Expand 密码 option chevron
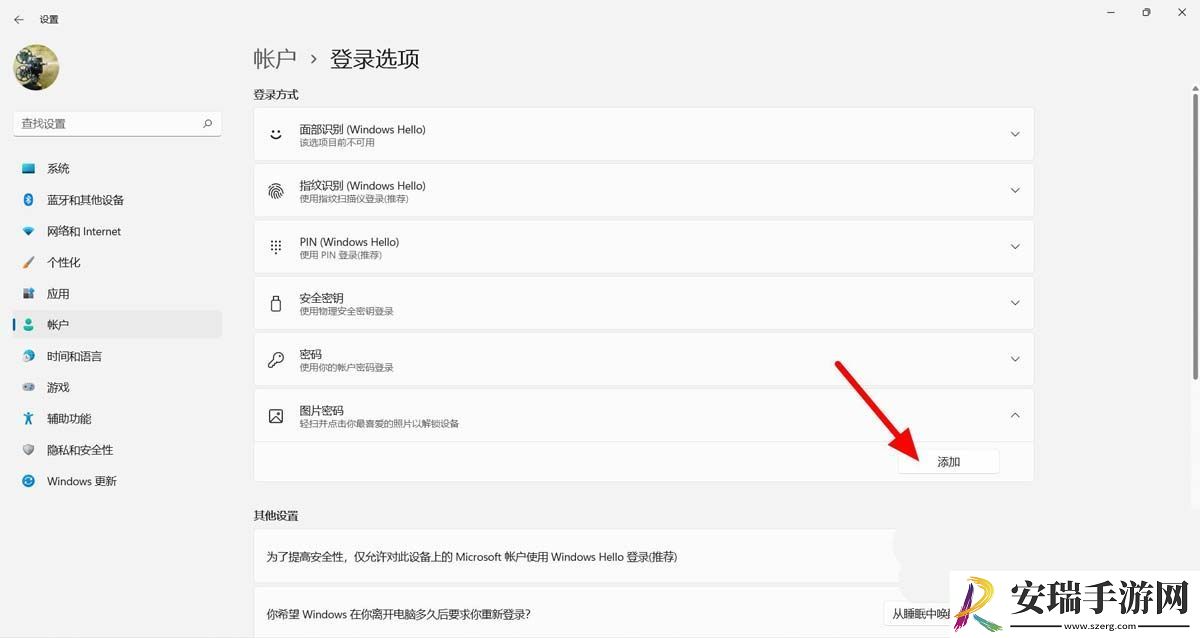This screenshot has width=1200, height=638. coord(1015,359)
